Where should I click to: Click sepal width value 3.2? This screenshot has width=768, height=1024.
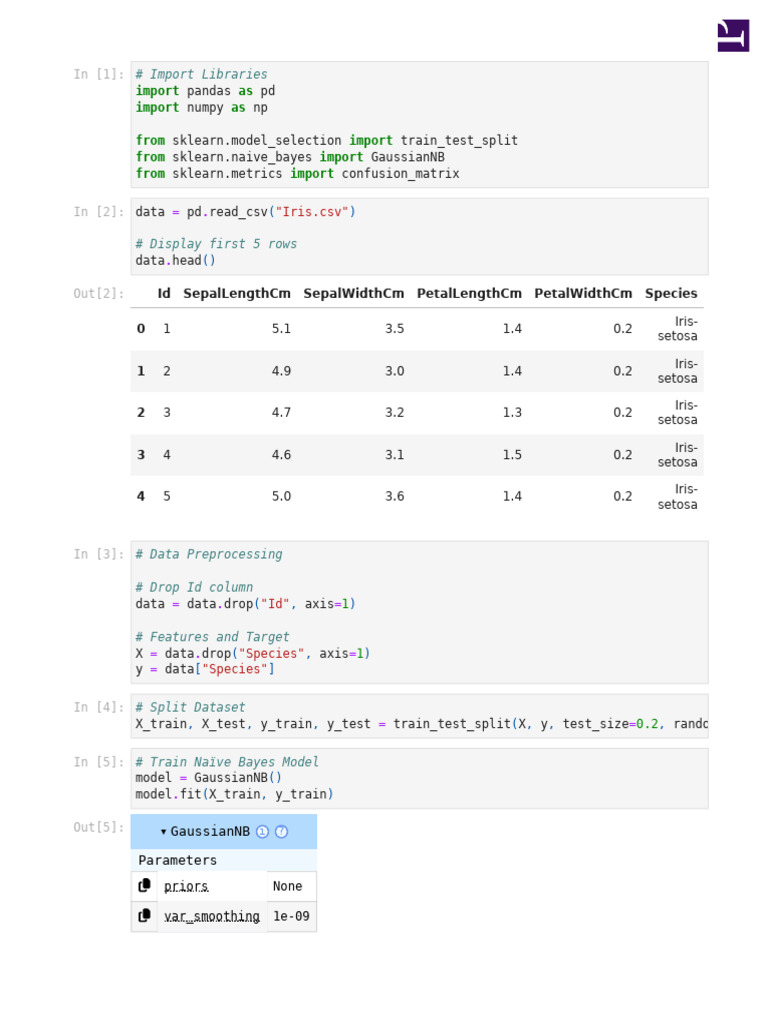(394, 412)
